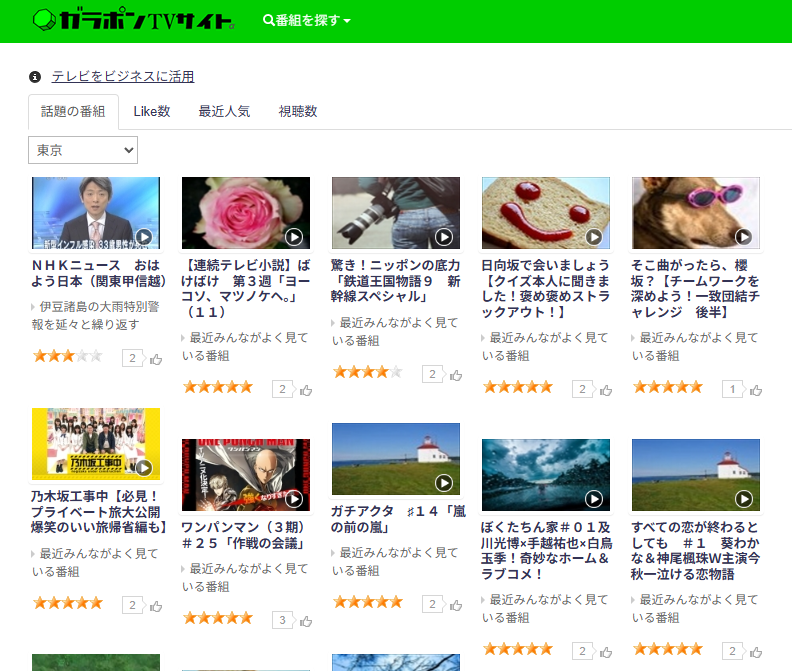Play the すべての恋が終わるとしても thumbnail
Viewport: 792px width, 671px height.
[x=696, y=475]
